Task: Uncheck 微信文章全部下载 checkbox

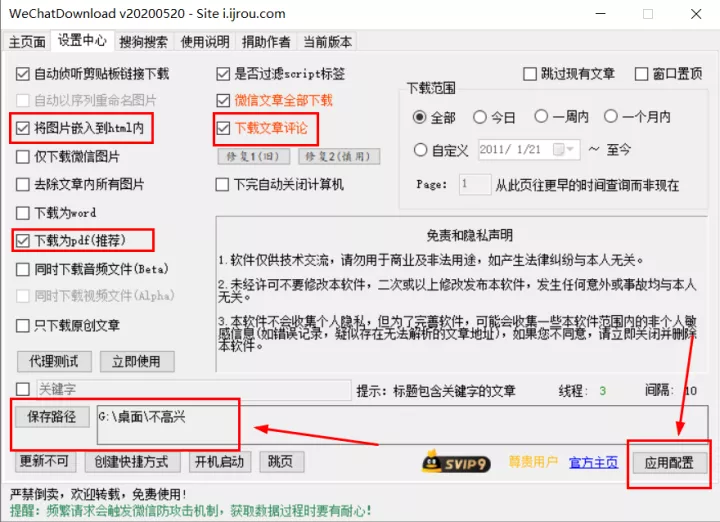Action: point(223,101)
